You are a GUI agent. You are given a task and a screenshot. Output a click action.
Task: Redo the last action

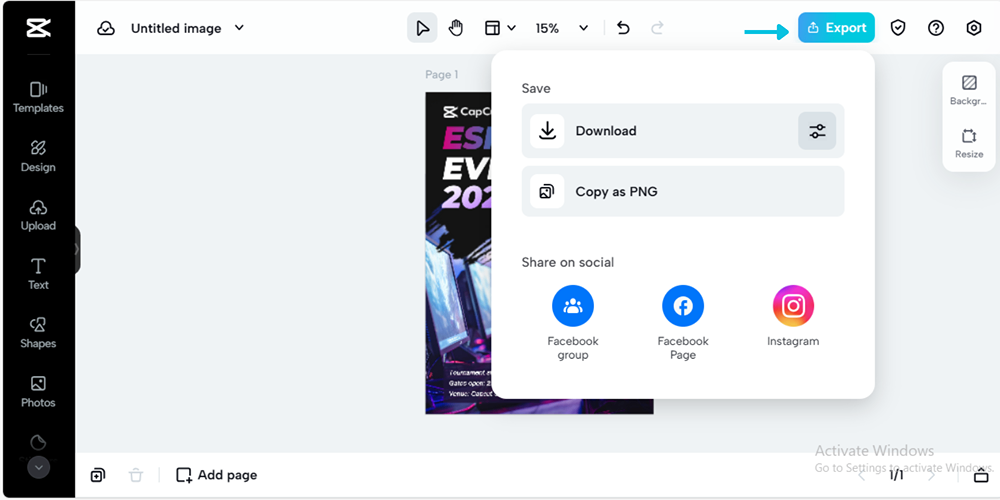[x=657, y=28]
